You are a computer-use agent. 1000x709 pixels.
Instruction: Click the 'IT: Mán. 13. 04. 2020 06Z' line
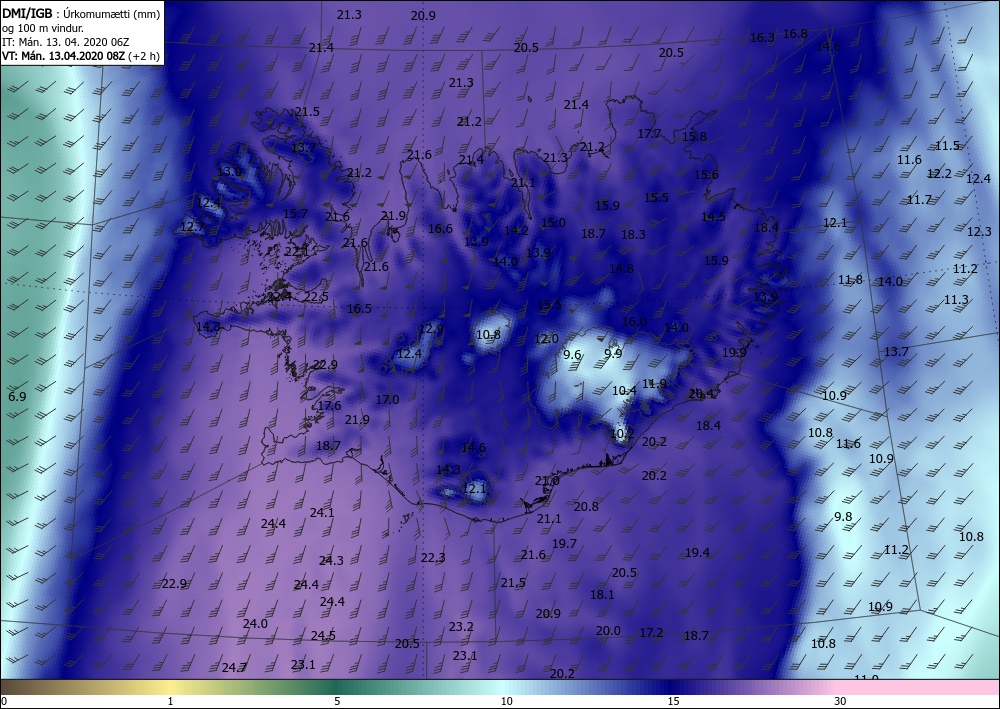point(66,42)
